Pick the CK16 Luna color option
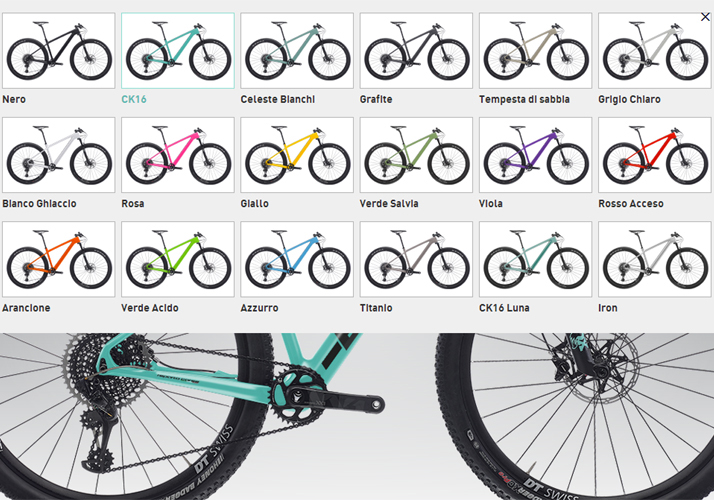Image resolution: width=714 pixels, height=500 pixels. (x=536, y=259)
